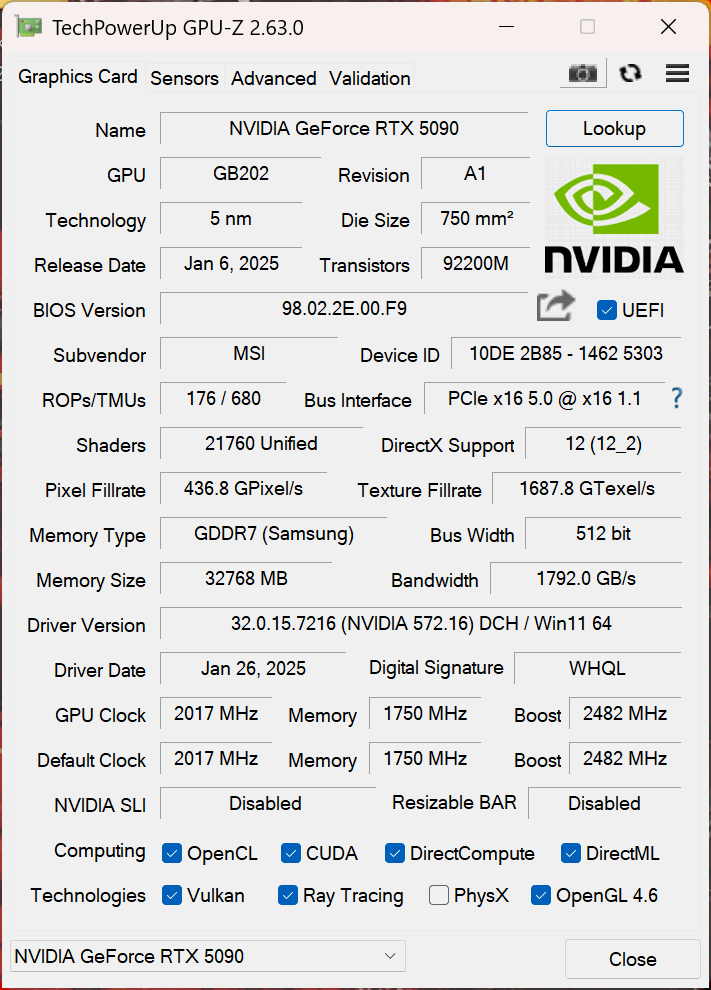Uncheck the DirectML checkbox
Screen dimensions: 711x990
click(x=570, y=853)
